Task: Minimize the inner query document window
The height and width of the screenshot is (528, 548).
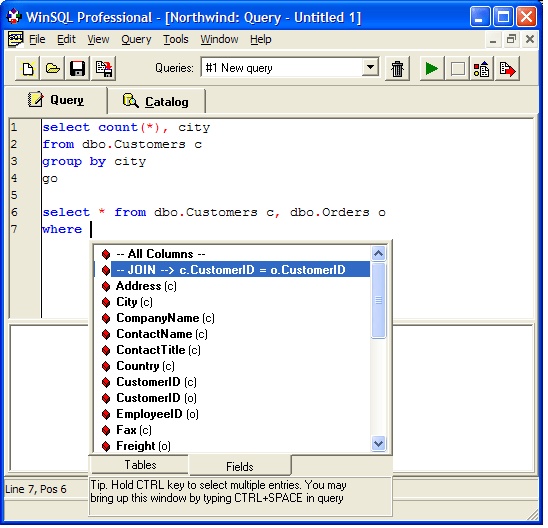Action: pos(493,39)
